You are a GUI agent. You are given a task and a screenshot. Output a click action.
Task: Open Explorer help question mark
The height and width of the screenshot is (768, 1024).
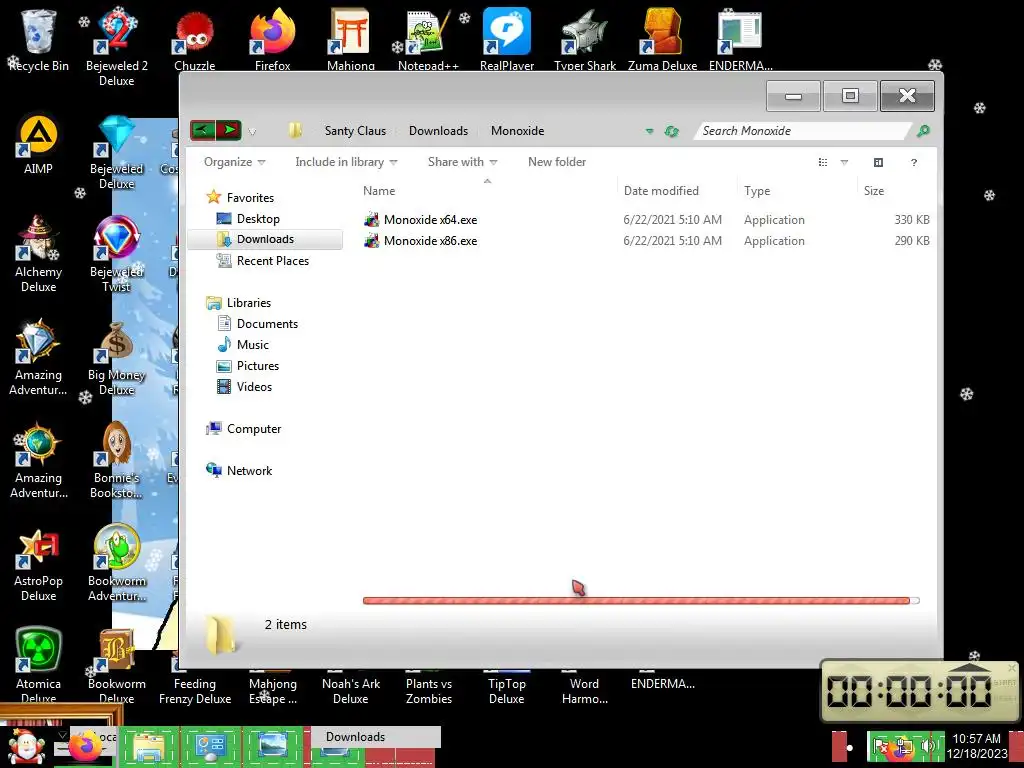914,163
